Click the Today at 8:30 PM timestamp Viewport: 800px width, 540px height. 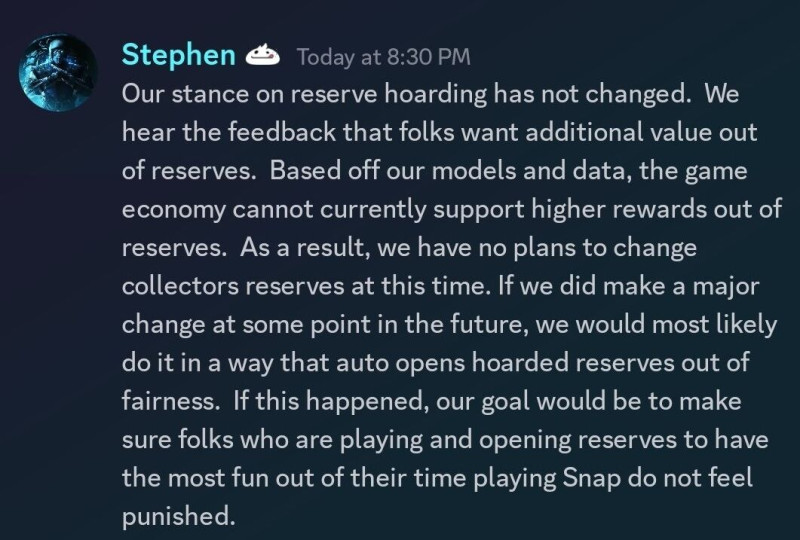coord(384,57)
